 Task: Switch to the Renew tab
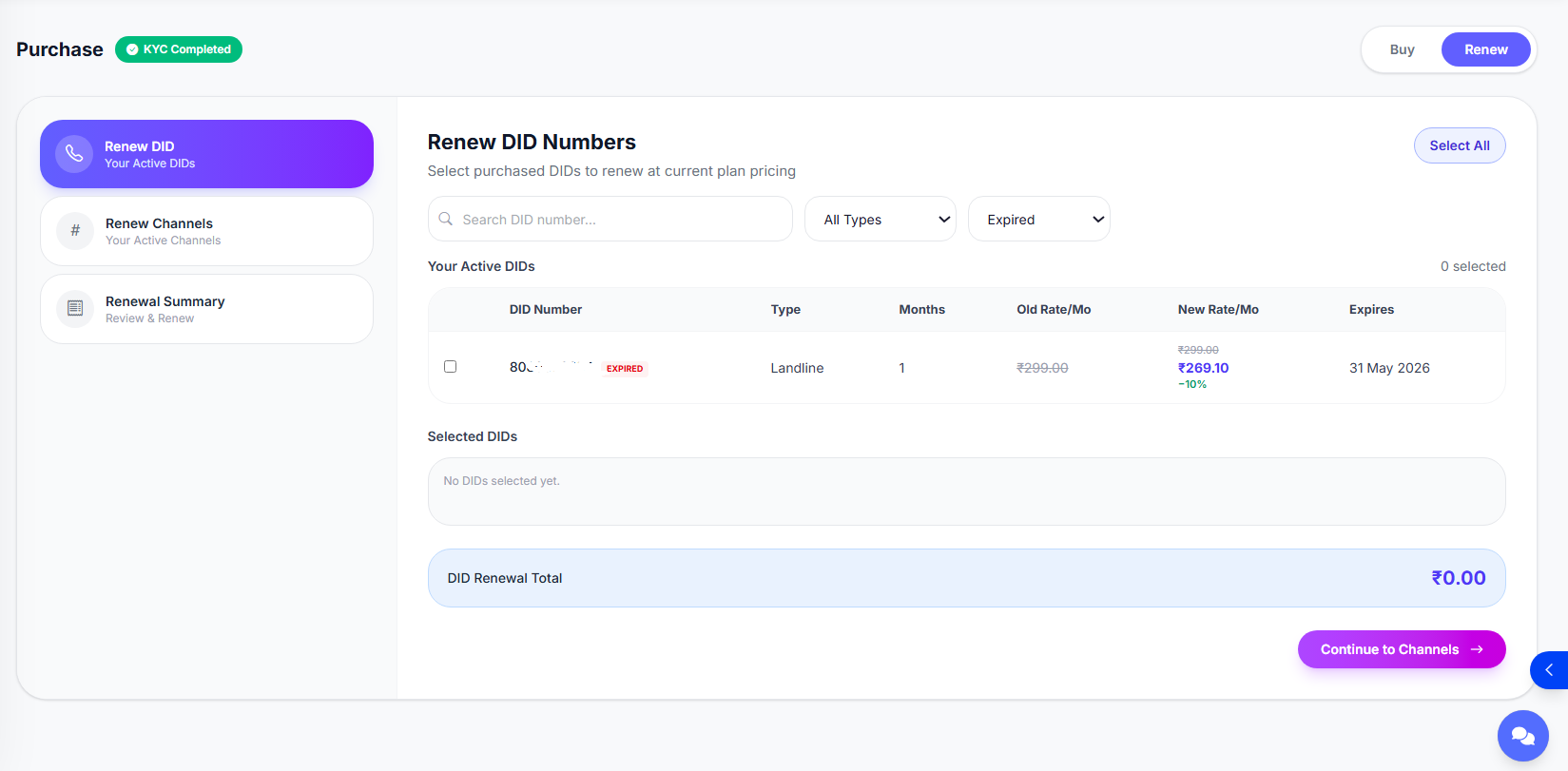[1486, 49]
